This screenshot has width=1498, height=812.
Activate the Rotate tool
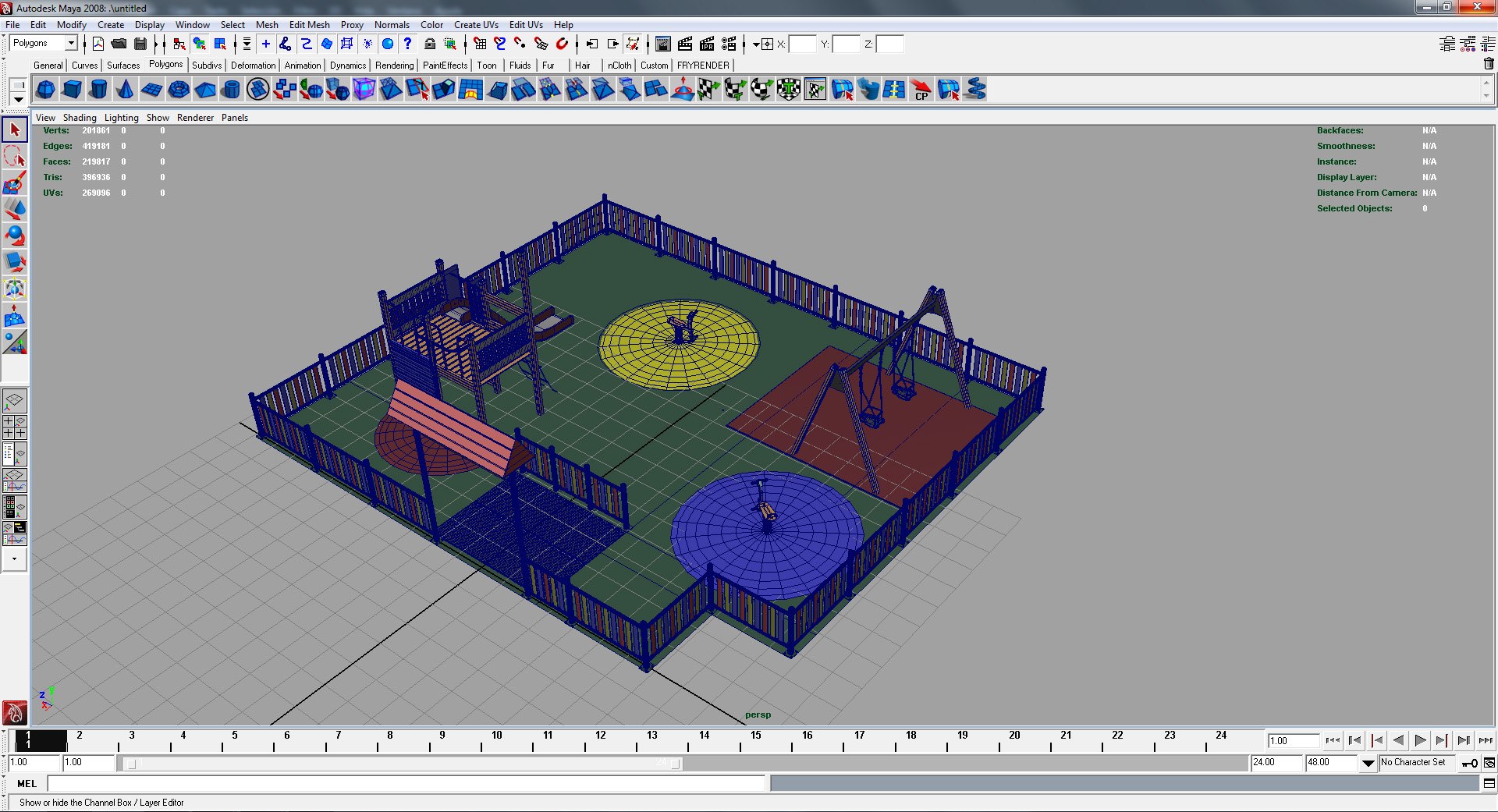coord(15,236)
